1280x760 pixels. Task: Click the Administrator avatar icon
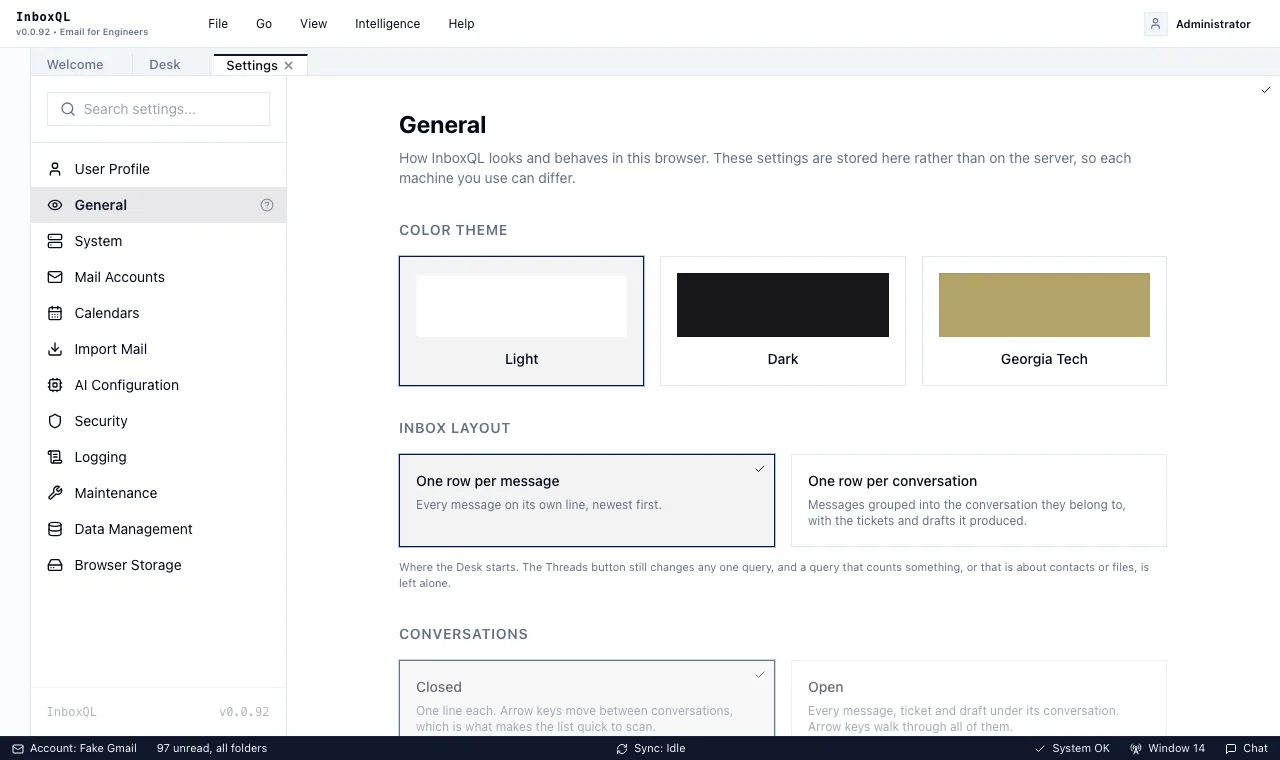click(1156, 24)
